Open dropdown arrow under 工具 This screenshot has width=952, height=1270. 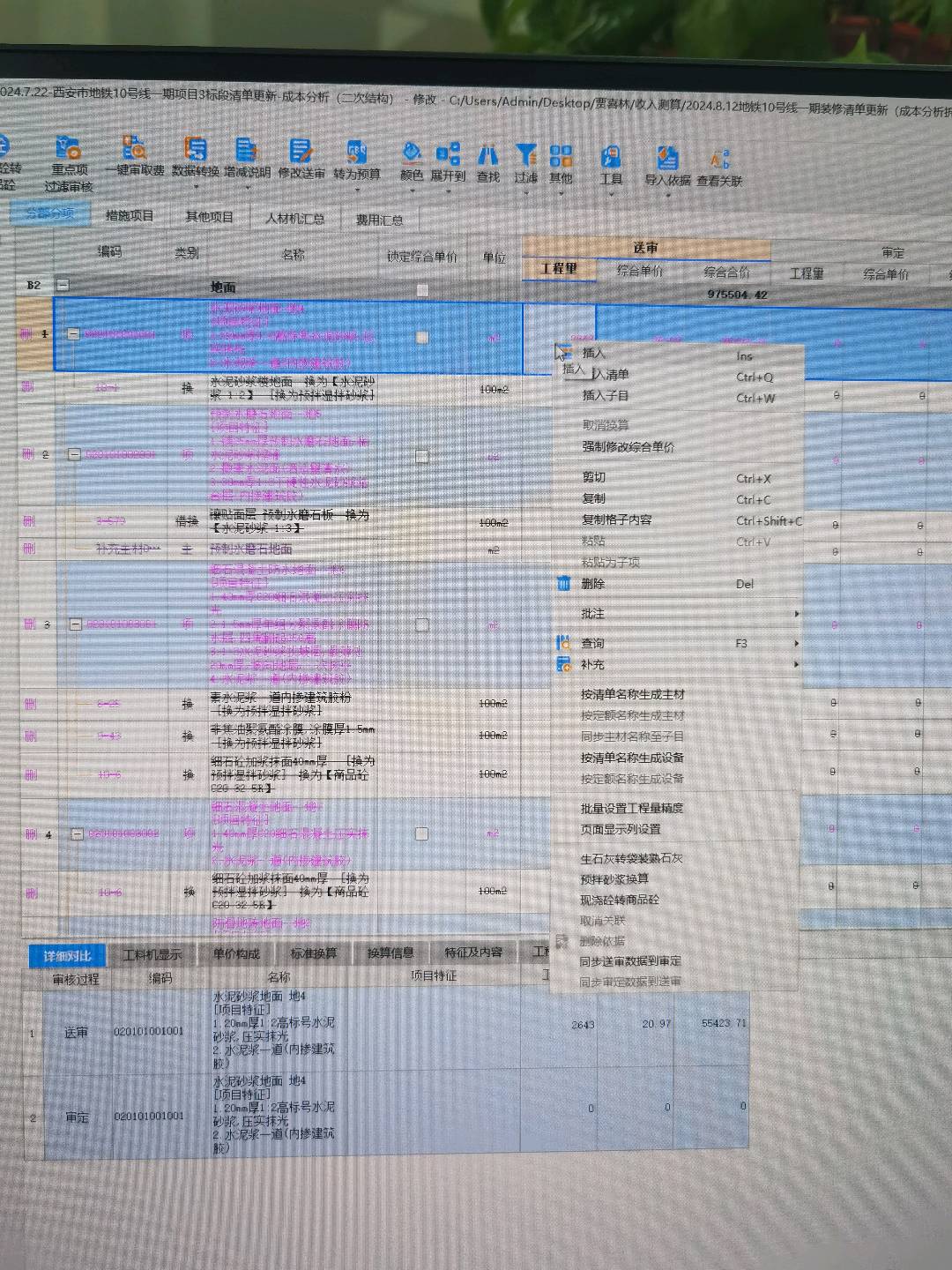611,193
